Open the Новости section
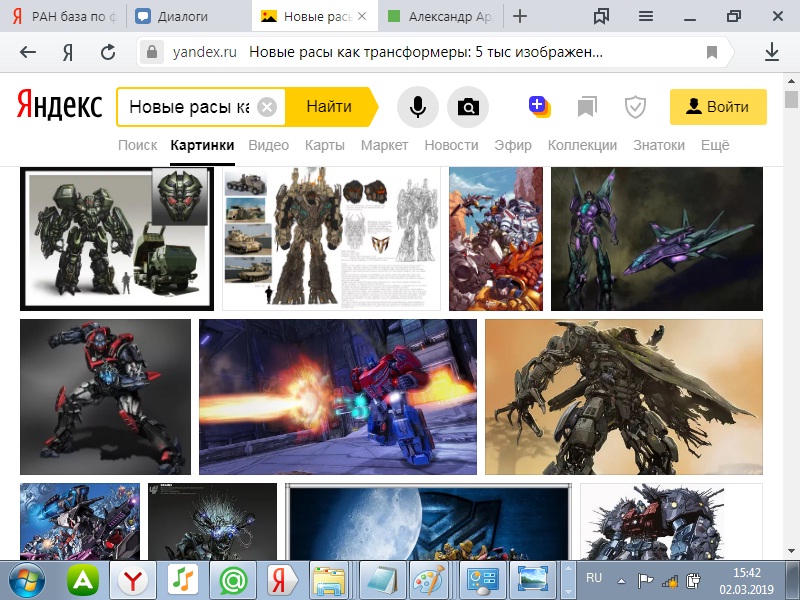 pos(451,145)
